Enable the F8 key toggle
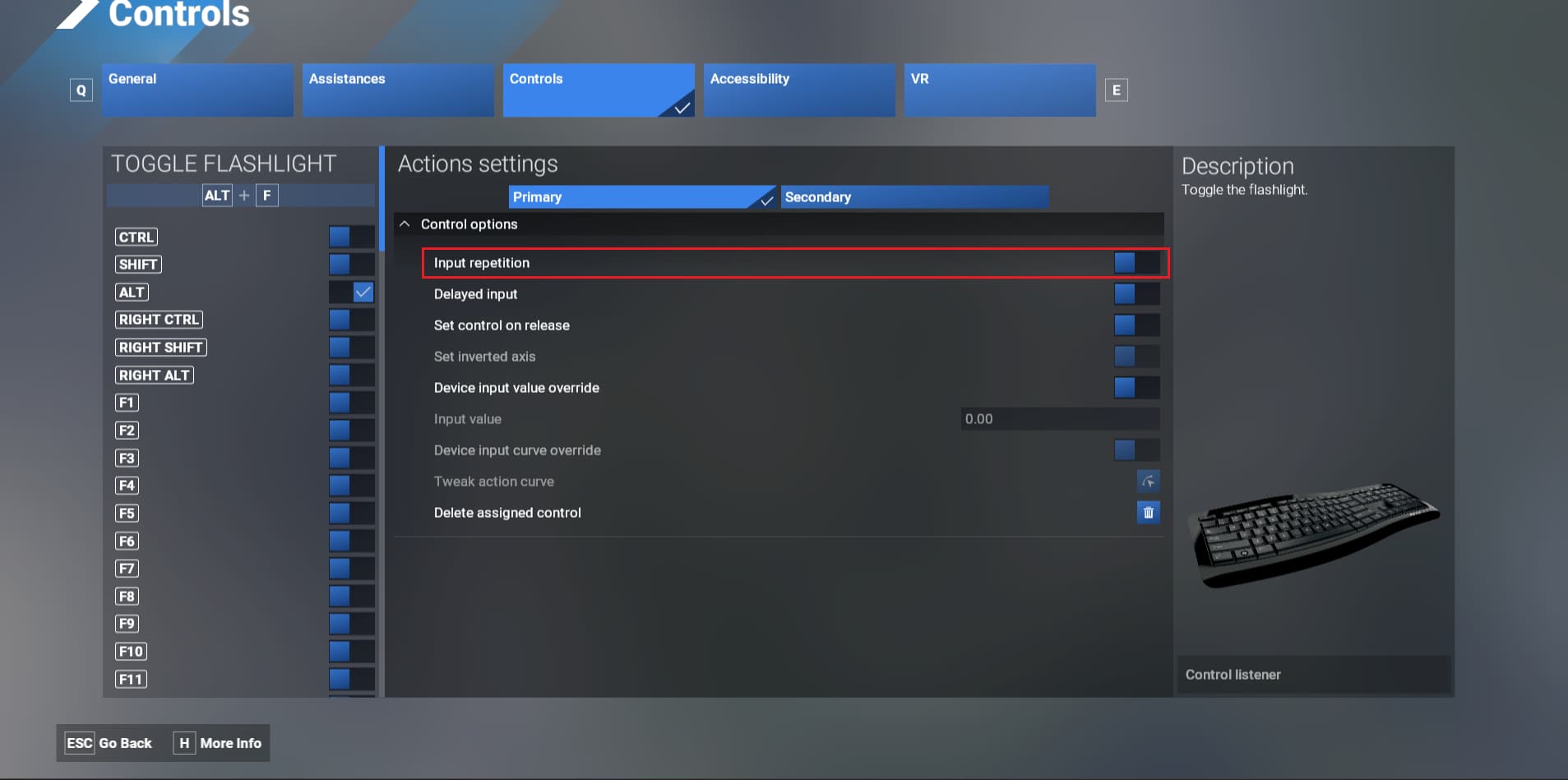This screenshot has width=1568, height=780. click(351, 596)
